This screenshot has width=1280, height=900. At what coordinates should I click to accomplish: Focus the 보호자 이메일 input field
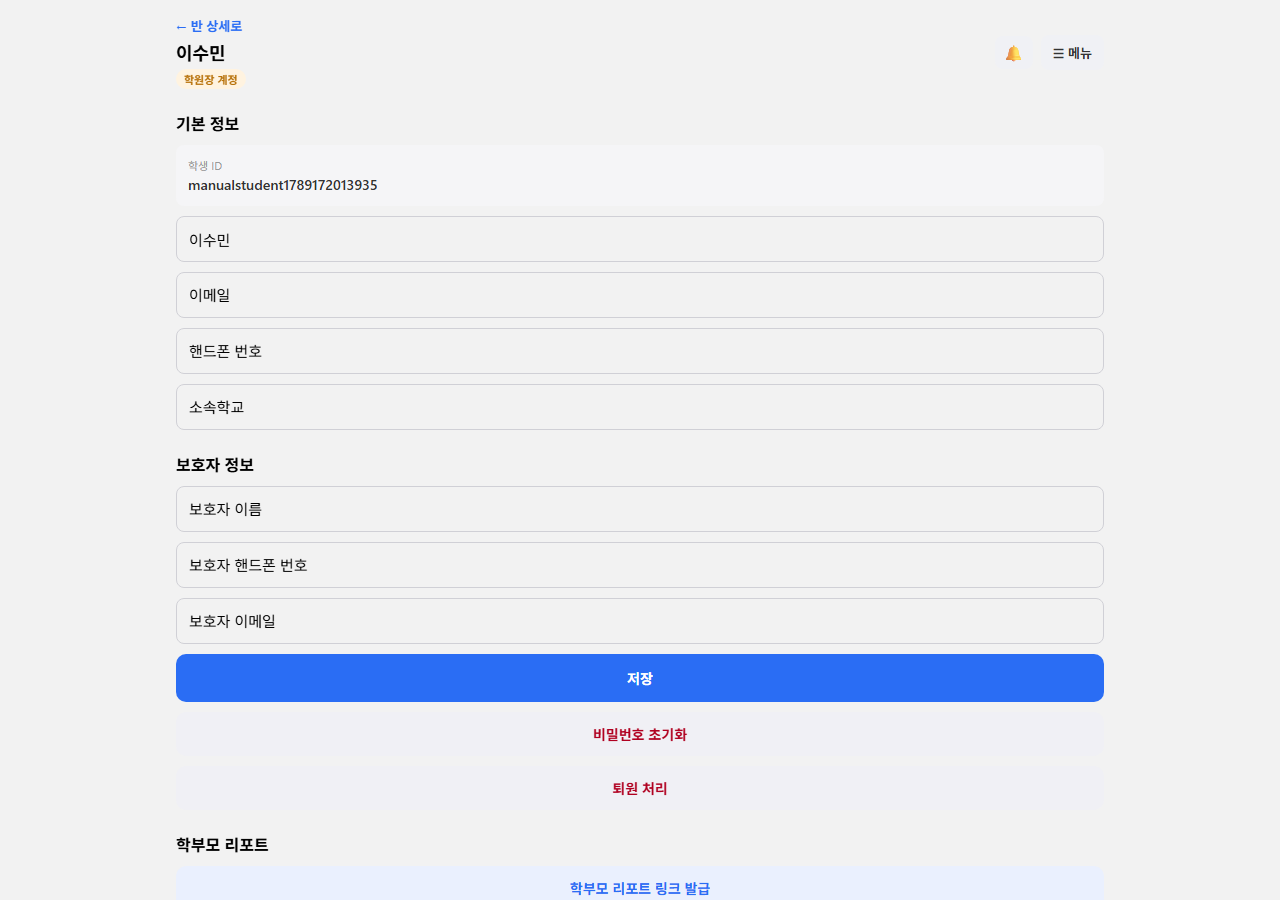pos(640,621)
